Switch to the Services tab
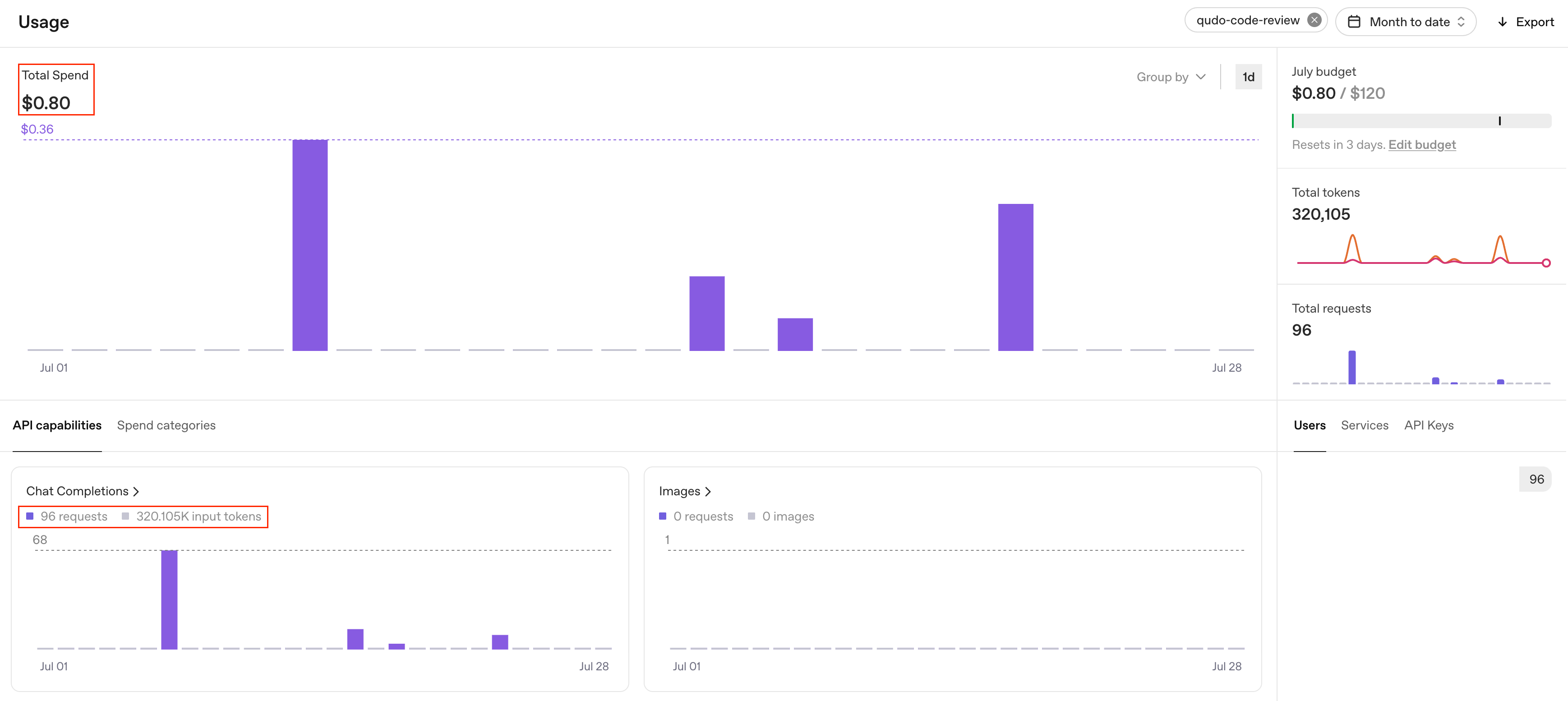Screen dimensions: 1568x701 pos(1364,425)
